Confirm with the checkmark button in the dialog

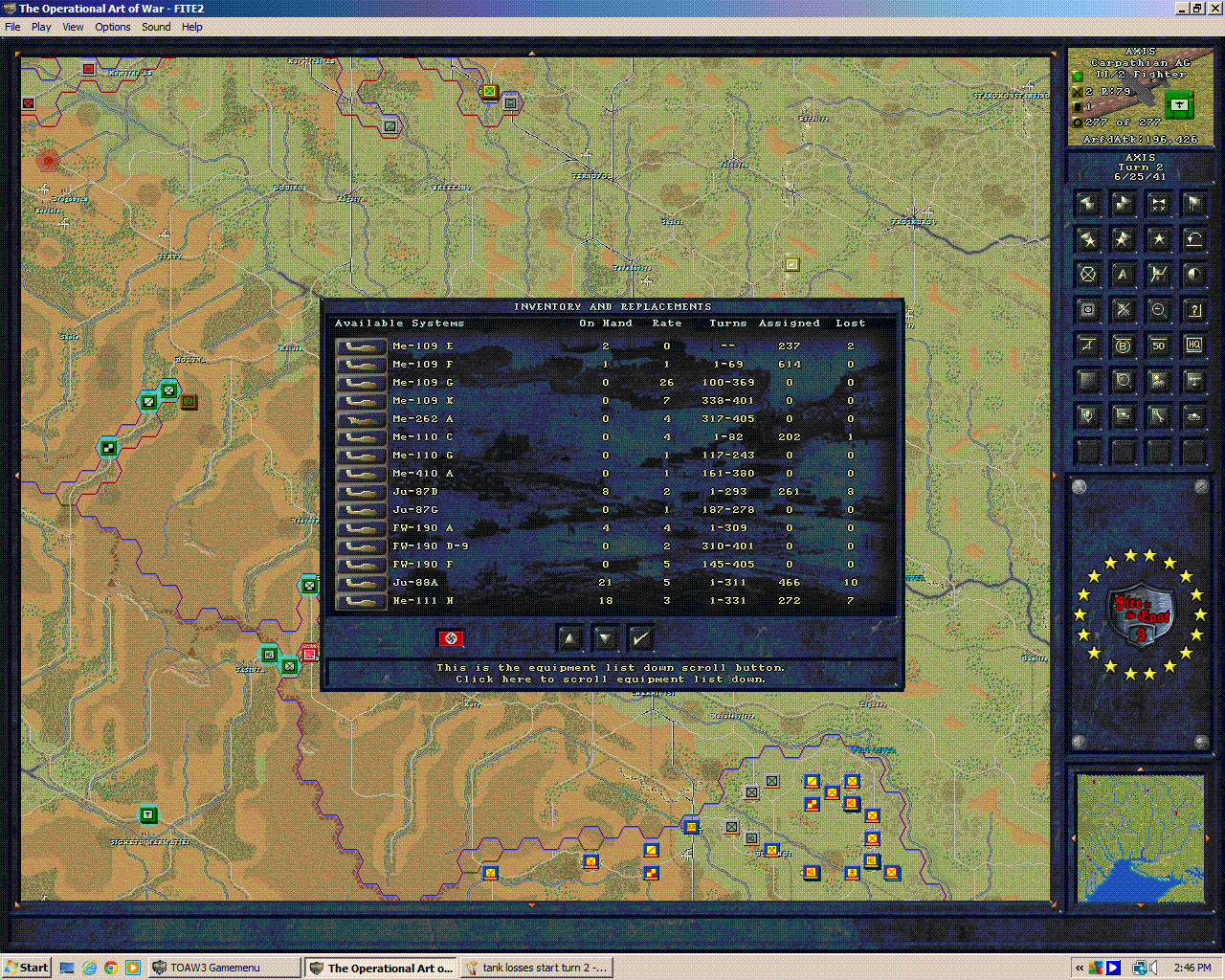(640, 637)
